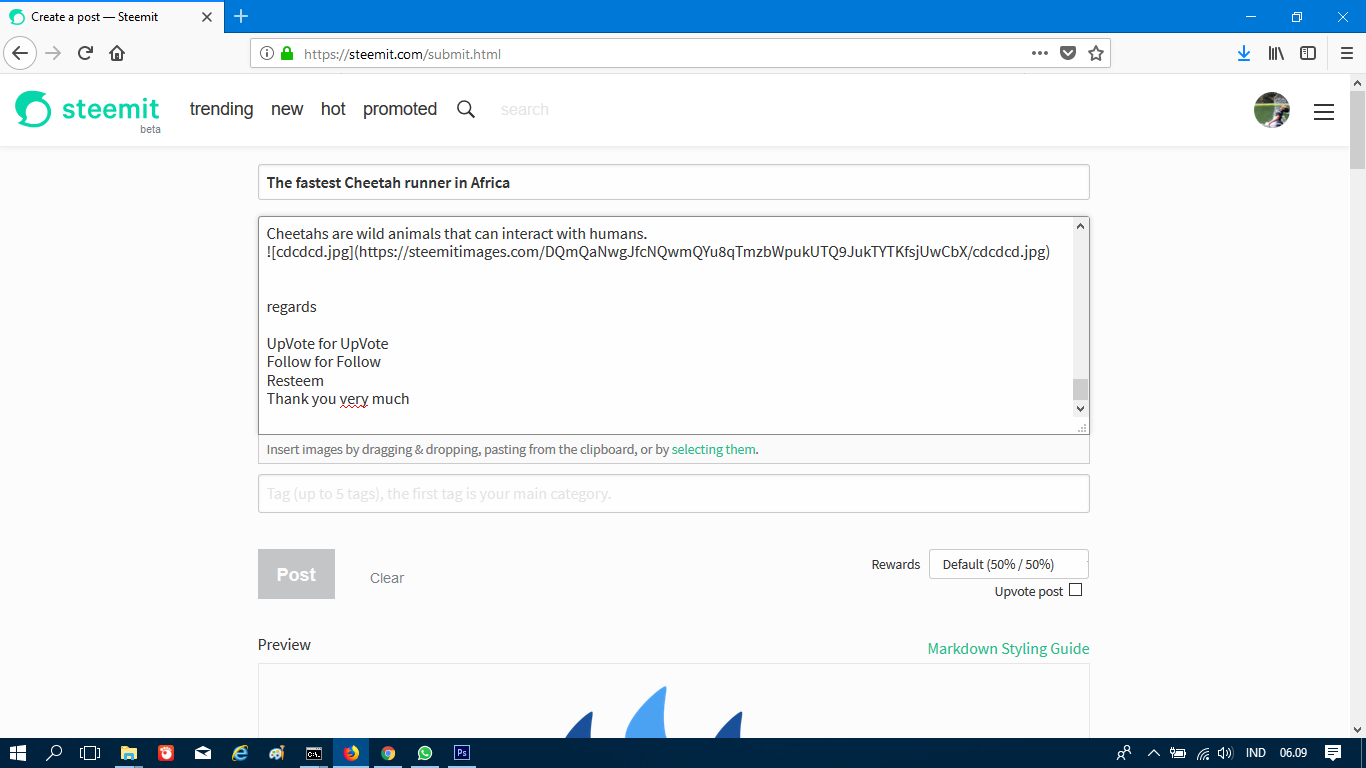The height and width of the screenshot is (768, 1366).
Task: Open Firefox library icon
Action: (x=1276, y=53)
